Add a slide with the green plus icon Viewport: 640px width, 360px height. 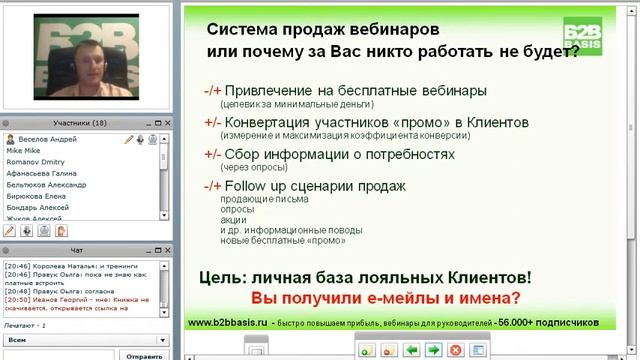[367, 350]
